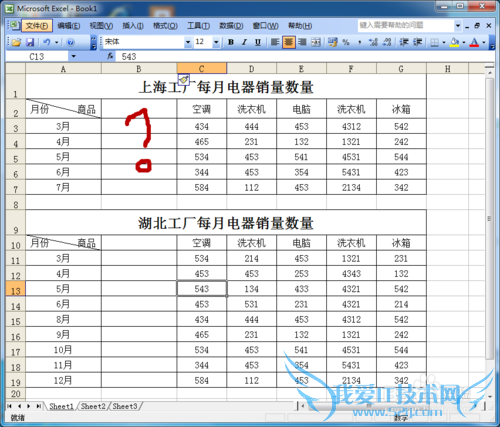
Task: Click the Undo arrow icon
Action: click(x=47, y=42)
